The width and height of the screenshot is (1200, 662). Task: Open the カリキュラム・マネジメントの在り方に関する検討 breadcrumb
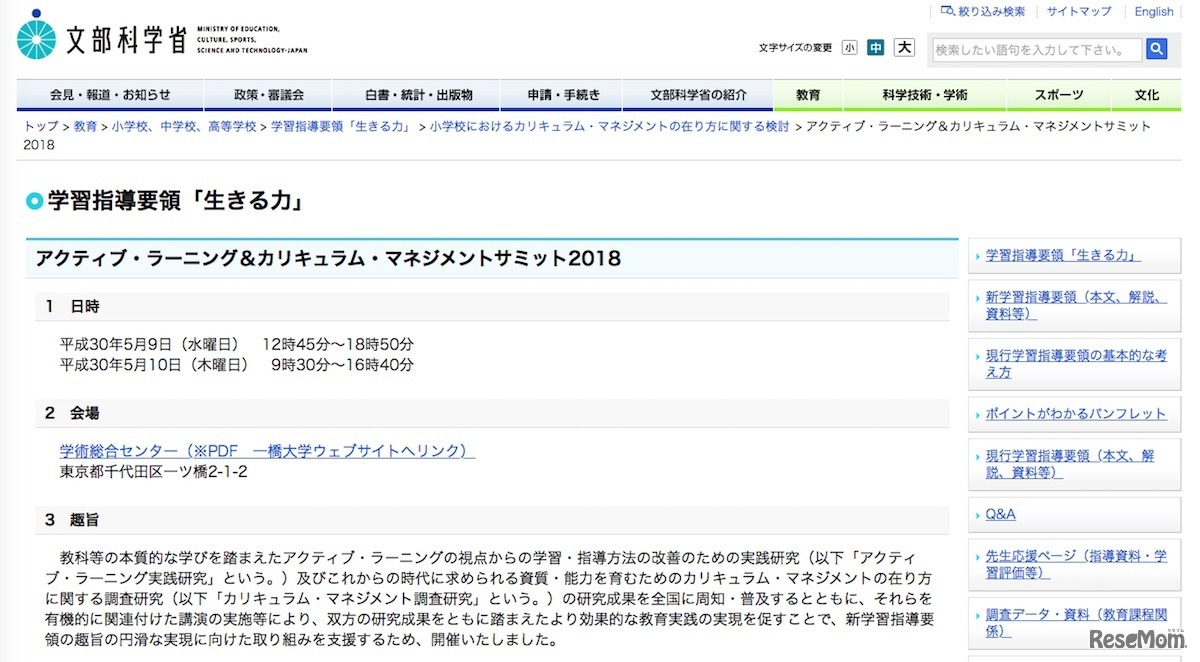tap(609, 127)
